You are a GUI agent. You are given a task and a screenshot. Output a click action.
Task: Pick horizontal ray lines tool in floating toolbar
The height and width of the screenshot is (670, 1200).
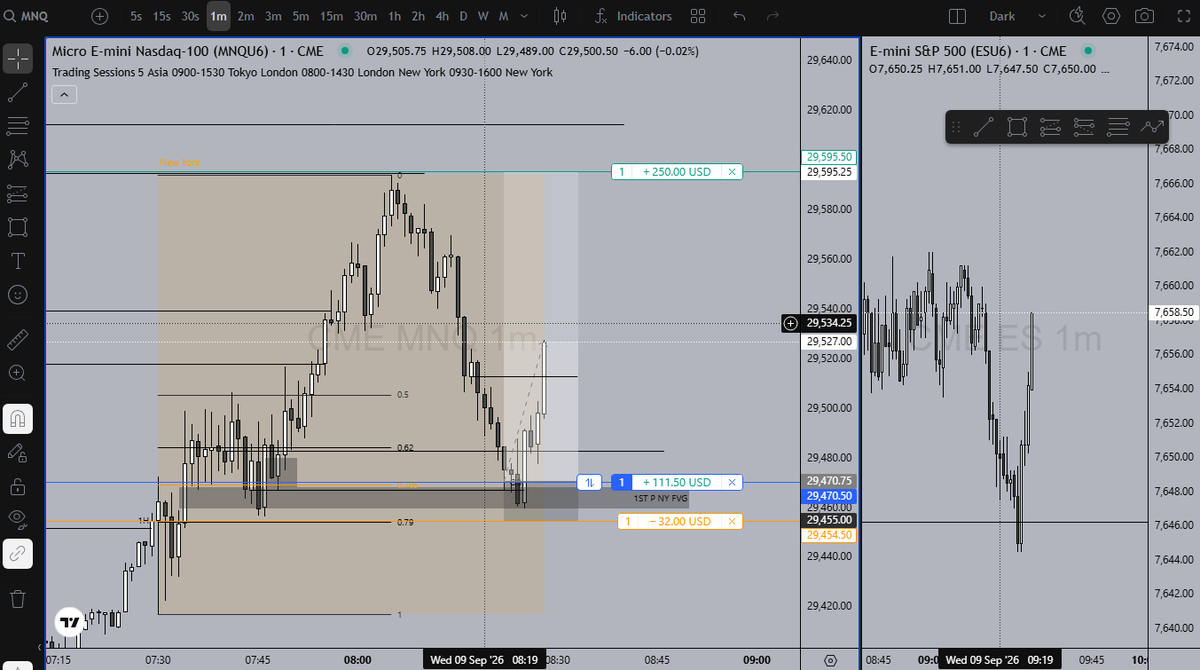click(1118, 127)
